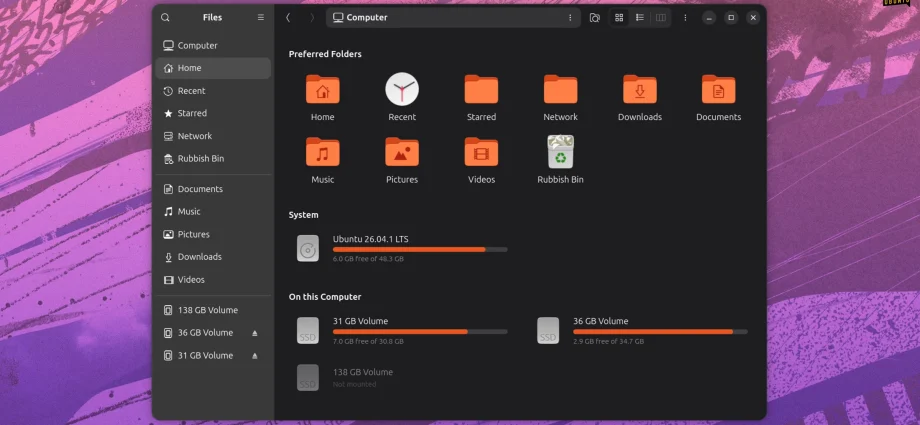Click '2.9 GB free of 34.7 GB' text

pyautogui.click(x=608, y=341)
